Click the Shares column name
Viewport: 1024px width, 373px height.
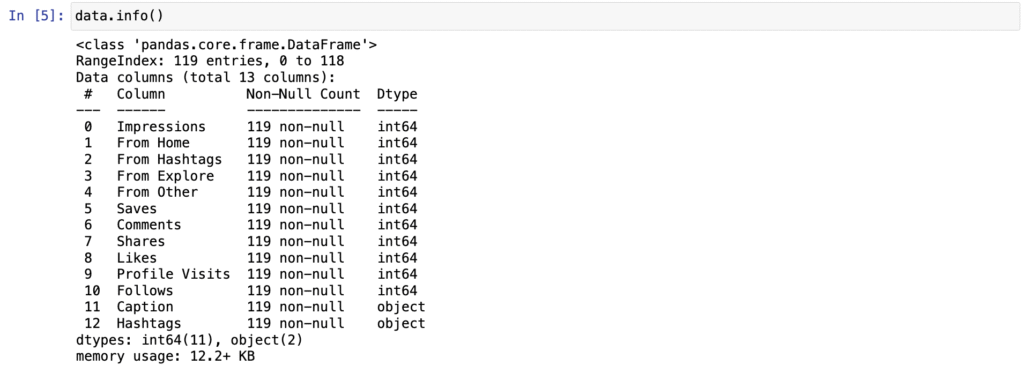141,241
